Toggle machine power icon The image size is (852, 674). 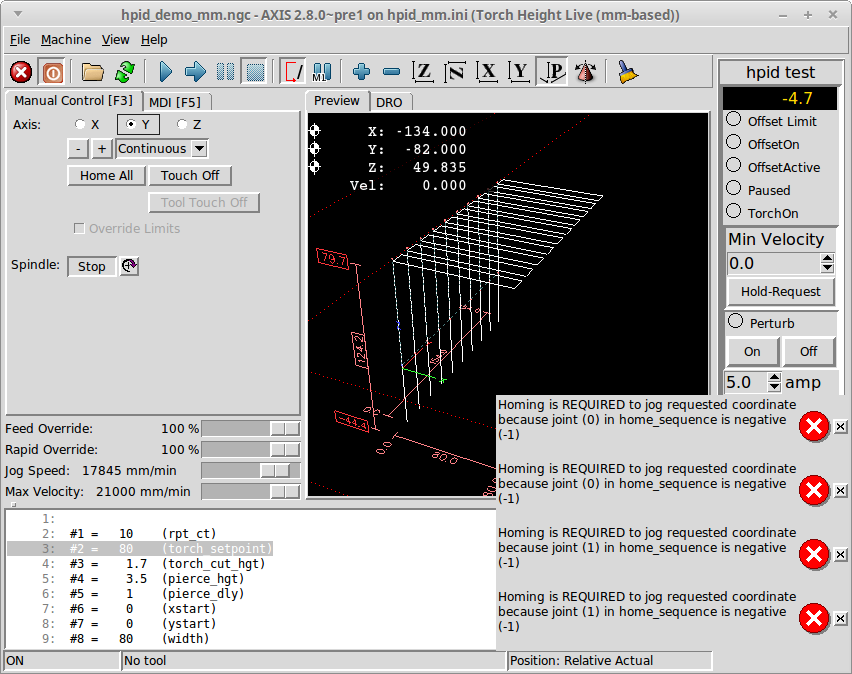[x=51, y=72]
